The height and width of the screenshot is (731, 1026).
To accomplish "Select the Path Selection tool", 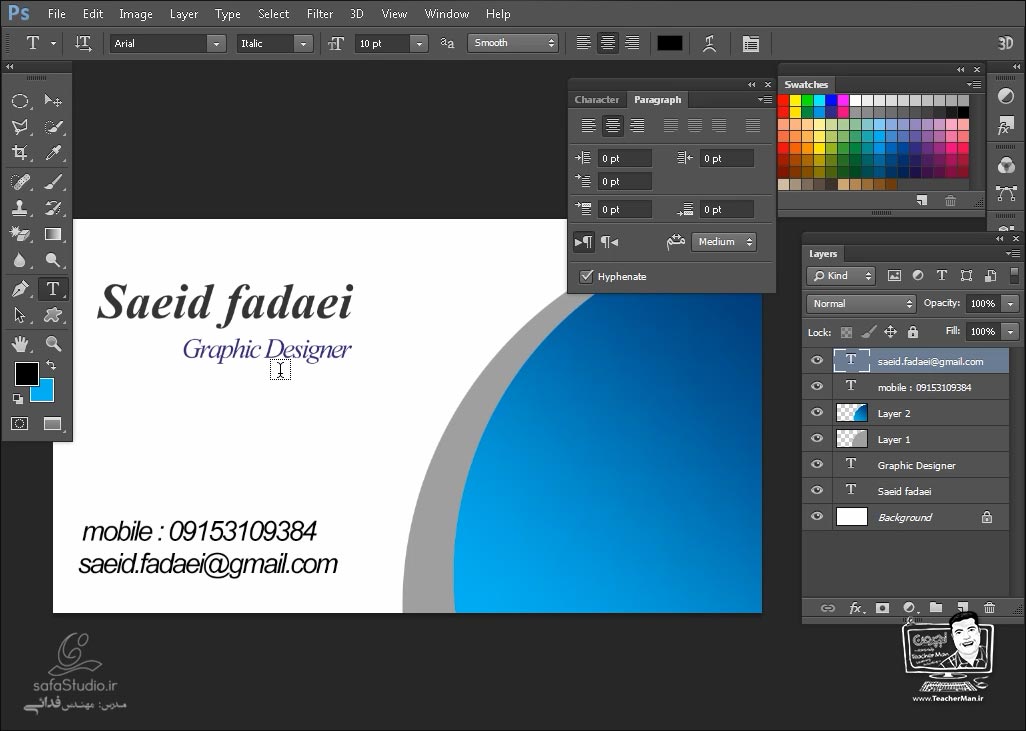I will (x=20, y=315).
